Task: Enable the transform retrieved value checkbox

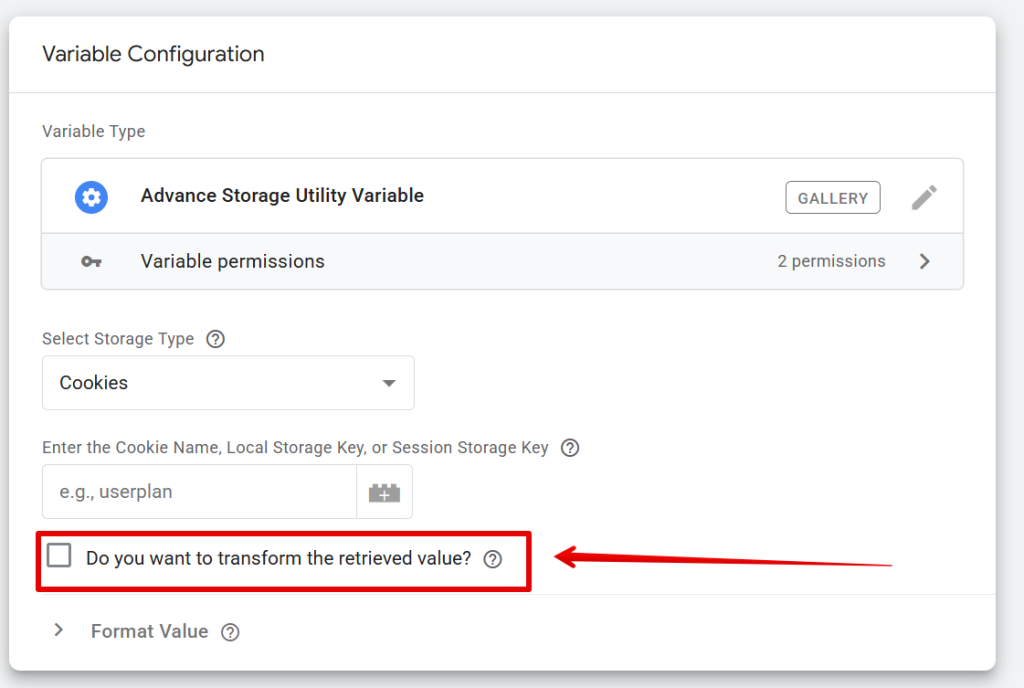Action: coord(60,556)
